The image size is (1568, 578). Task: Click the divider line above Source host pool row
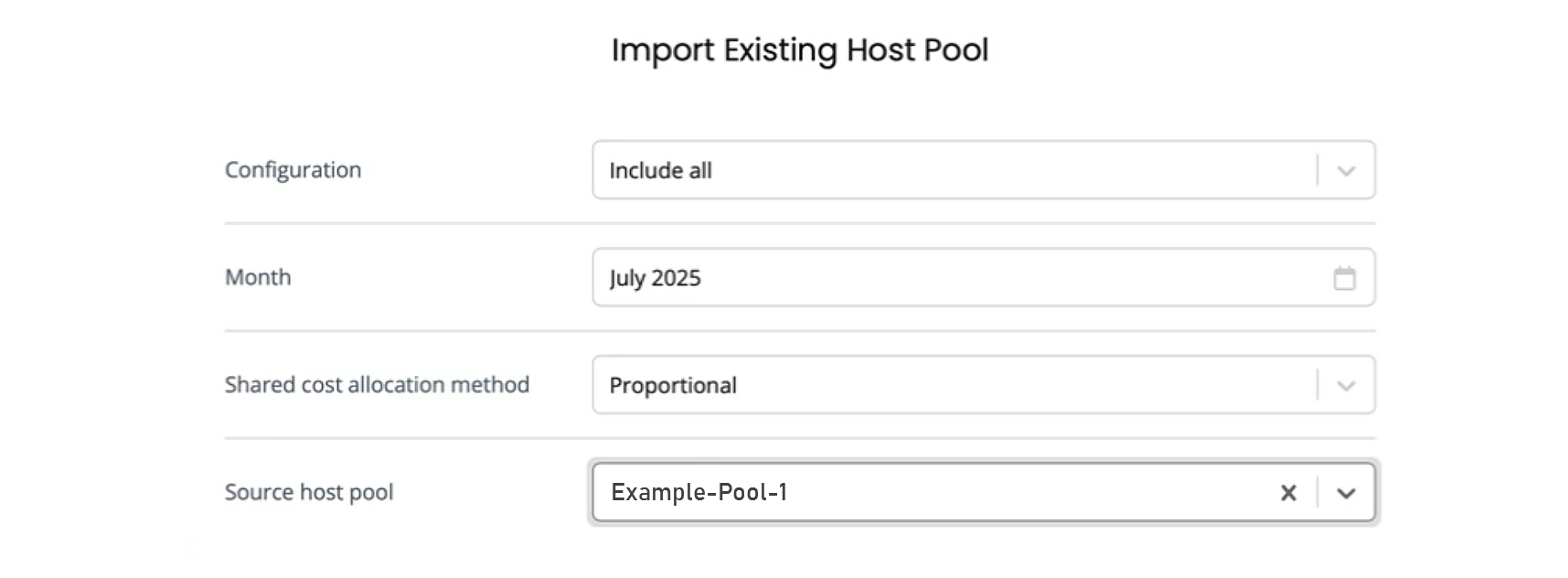pyautogui.click(x=800, y=438)
